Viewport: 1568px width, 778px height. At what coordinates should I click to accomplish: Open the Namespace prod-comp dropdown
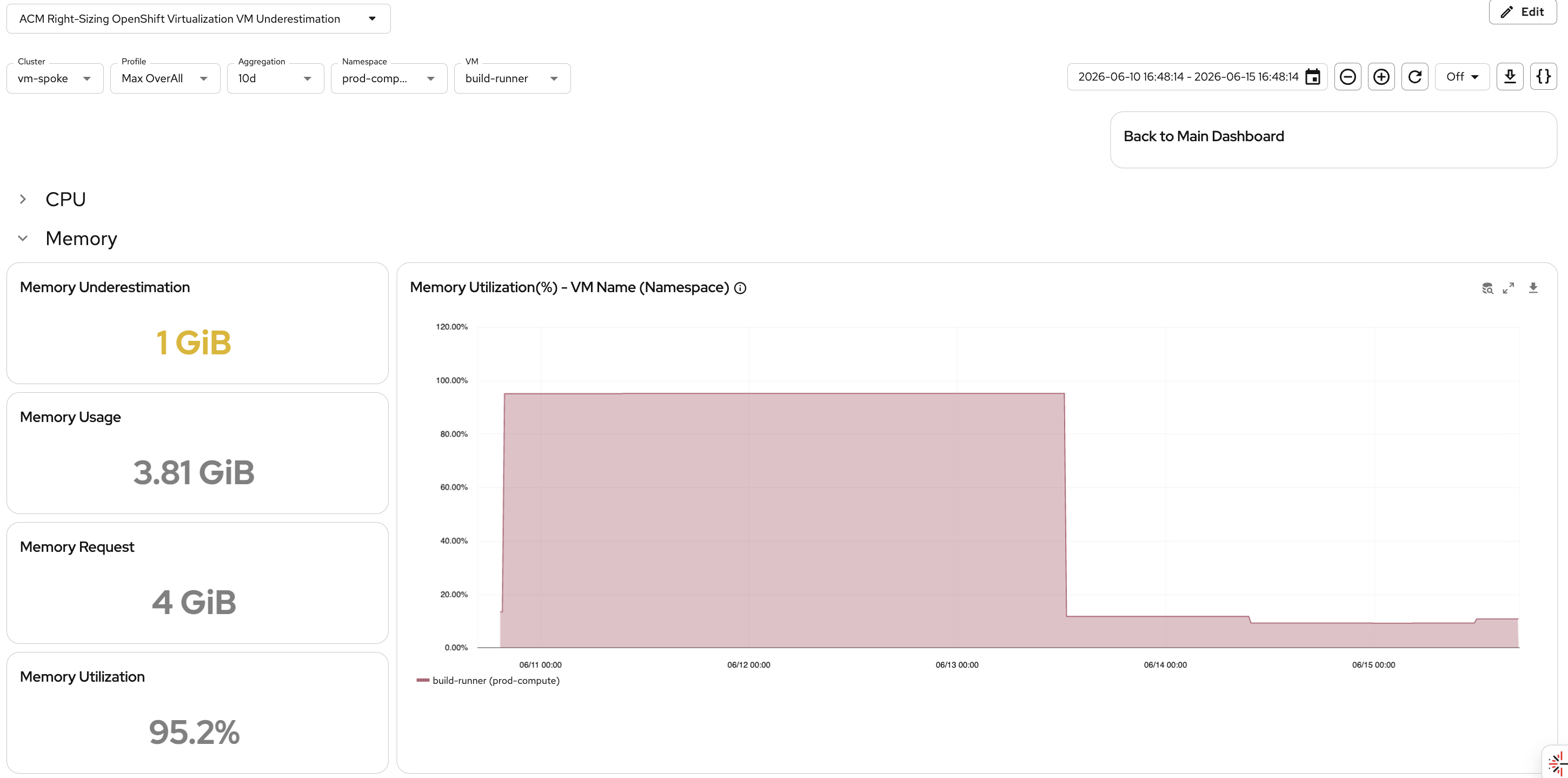click(x=389, y=78)
